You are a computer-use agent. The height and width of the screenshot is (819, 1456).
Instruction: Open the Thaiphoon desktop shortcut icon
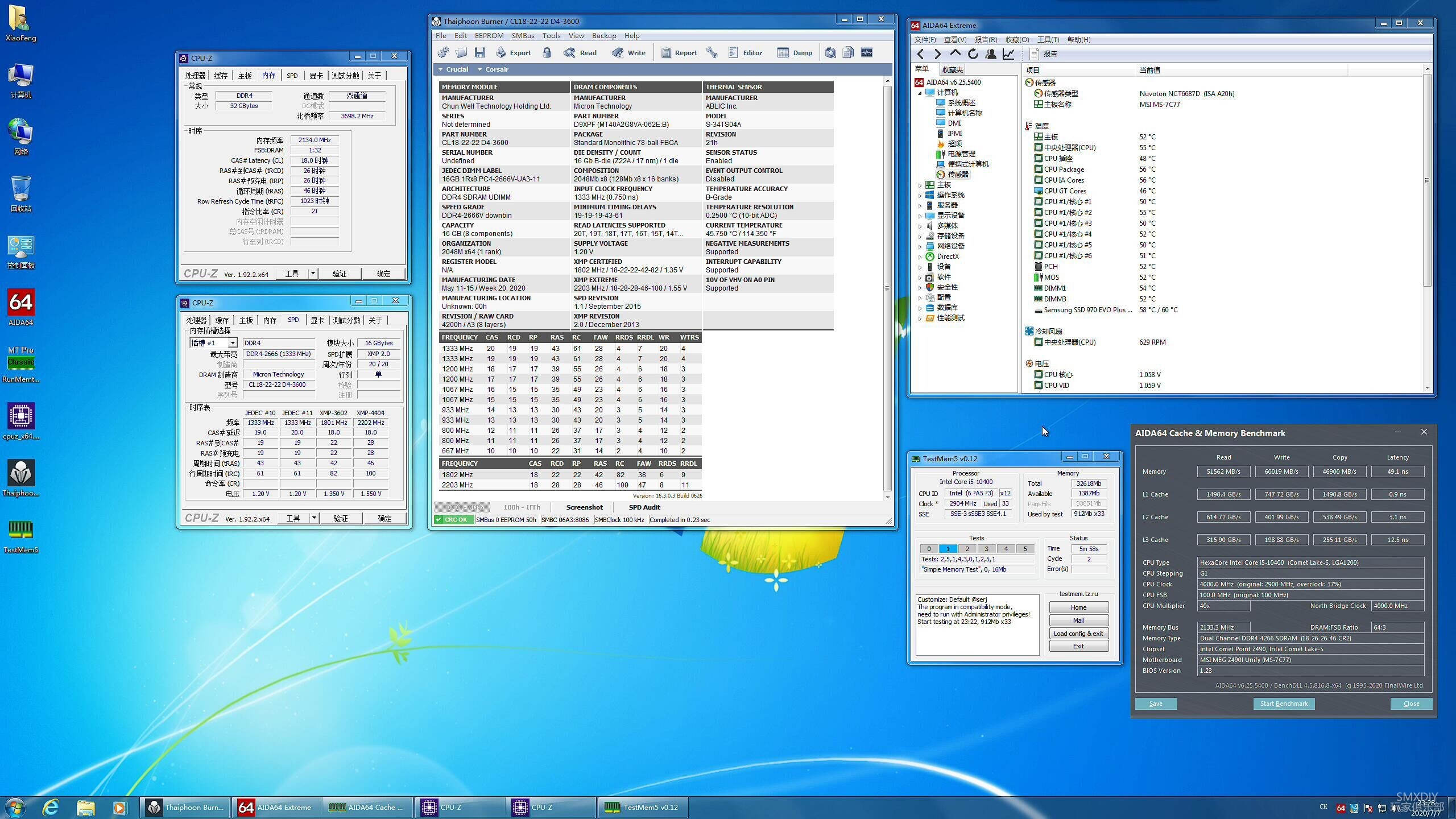point(21,478)
